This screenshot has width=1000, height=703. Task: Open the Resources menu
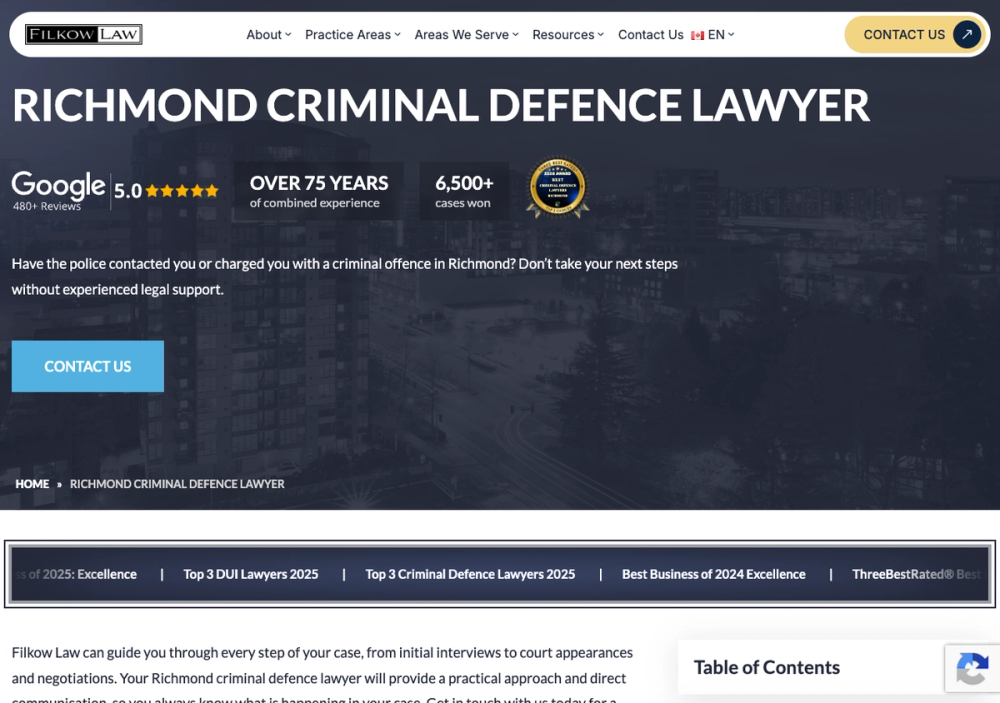(x=568, y=34)
